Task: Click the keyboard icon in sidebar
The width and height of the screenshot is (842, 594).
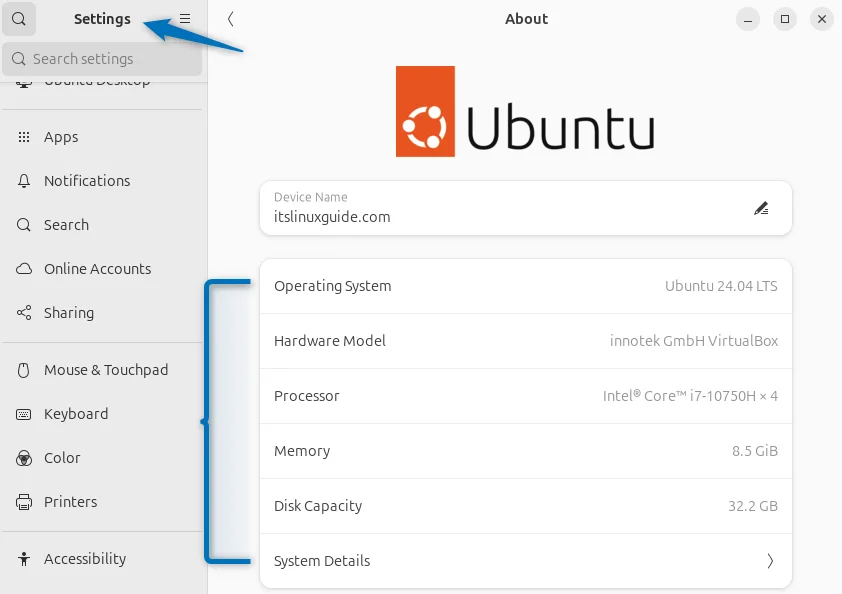Action: (24, 414)
